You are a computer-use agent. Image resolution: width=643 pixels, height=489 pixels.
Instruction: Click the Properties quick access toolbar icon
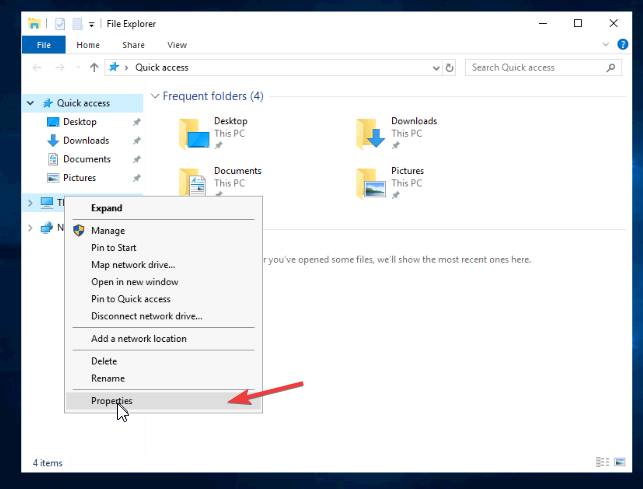point(60,24)
